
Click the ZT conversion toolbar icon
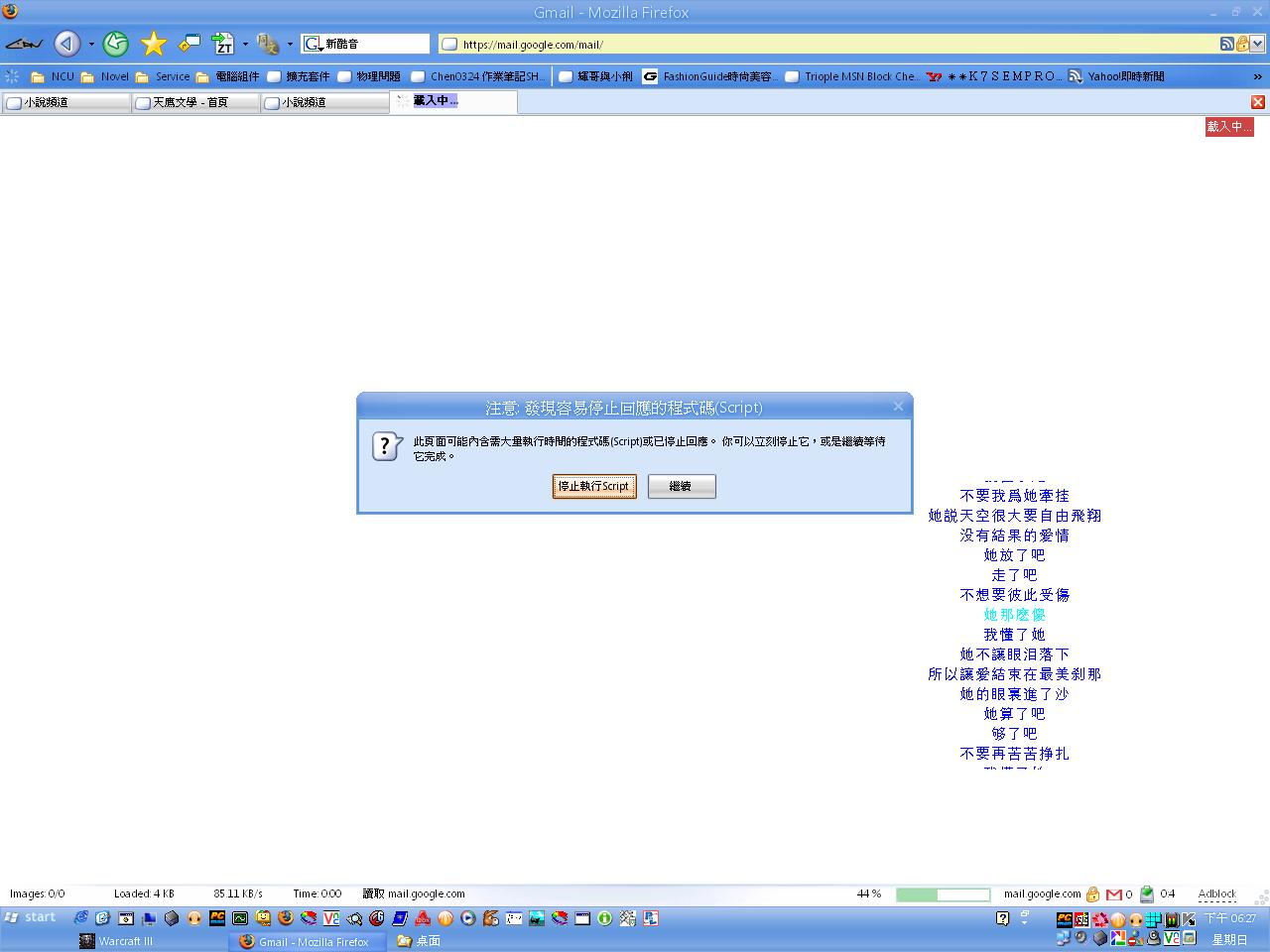click(223, 44)
